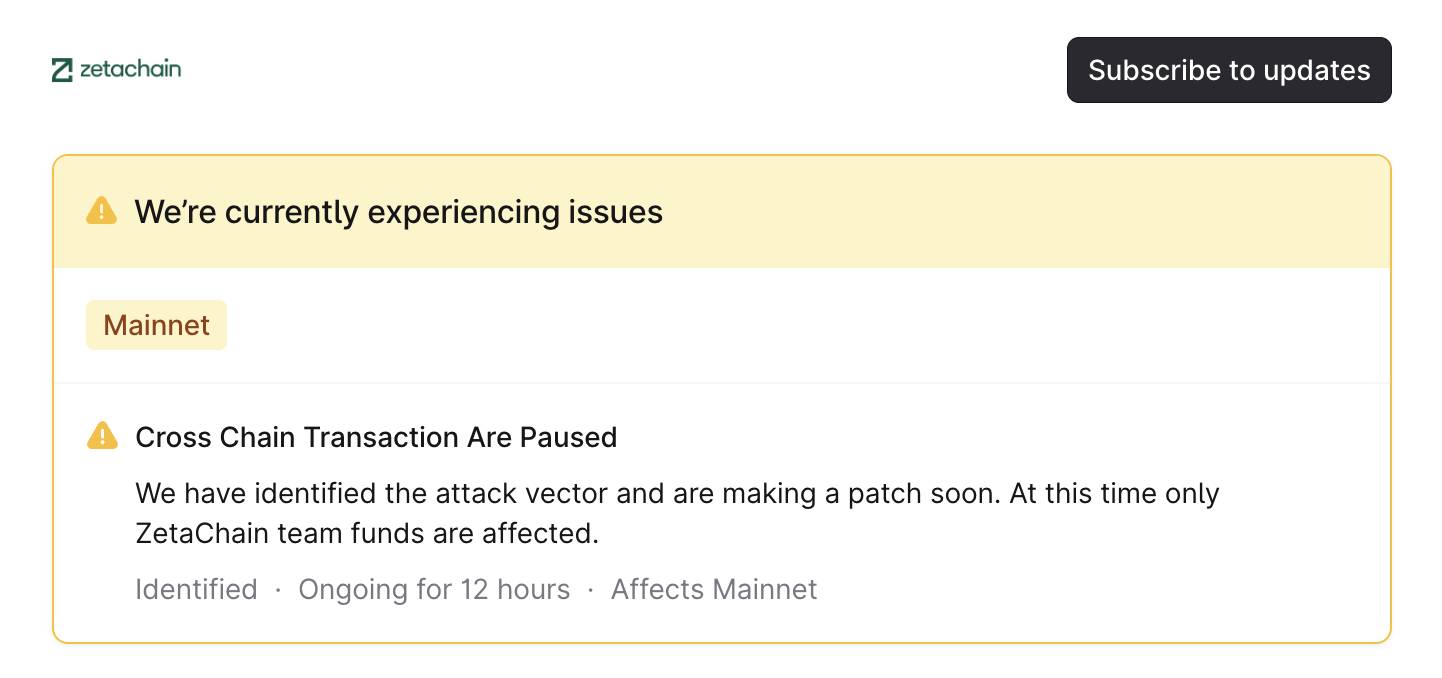Click the zetachain wordmark text

130,69
